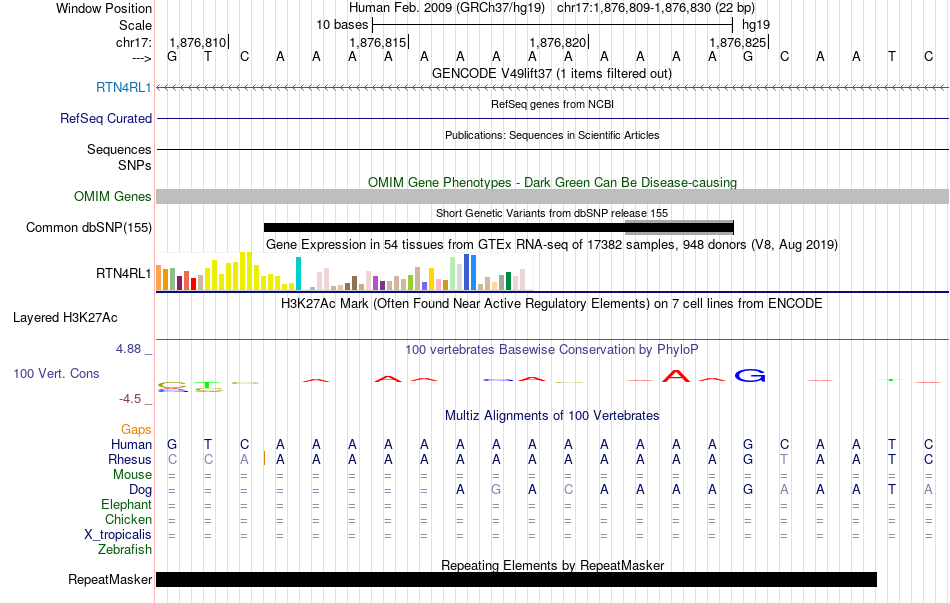
Task: Click the hg19 label beside the scale
Action: [x=756, y=25]
